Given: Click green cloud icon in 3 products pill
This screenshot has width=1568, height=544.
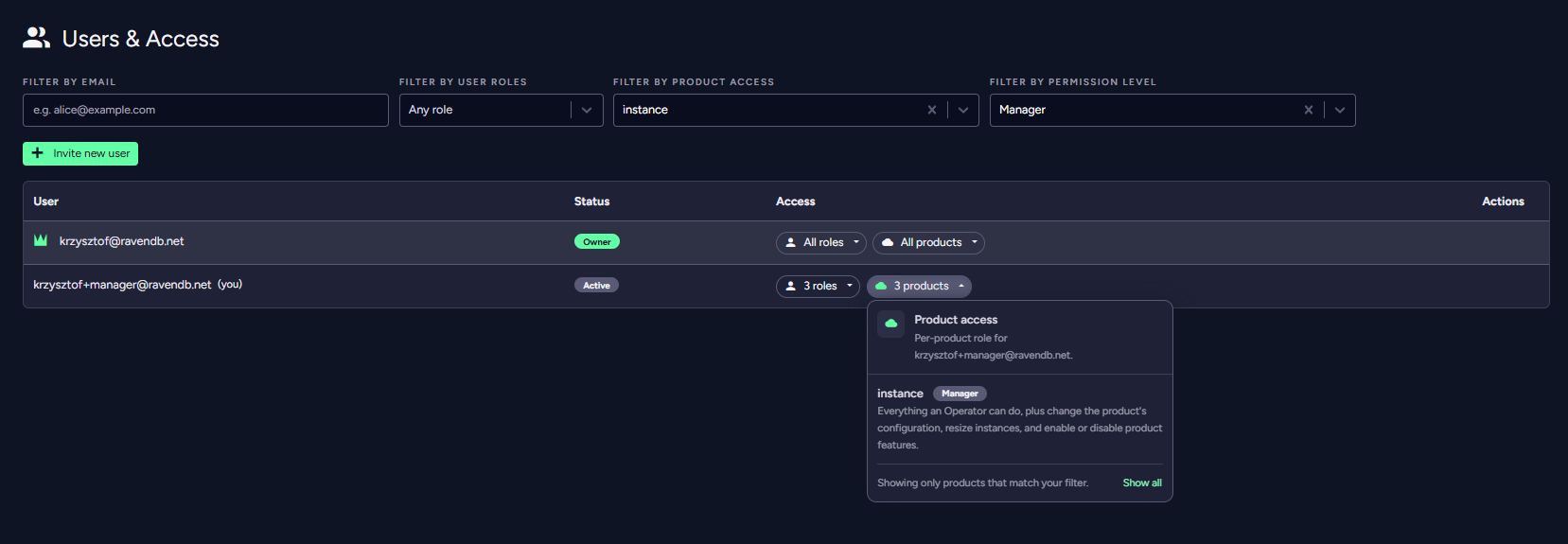Looking at the screenshot, I should tap(881, 287).
